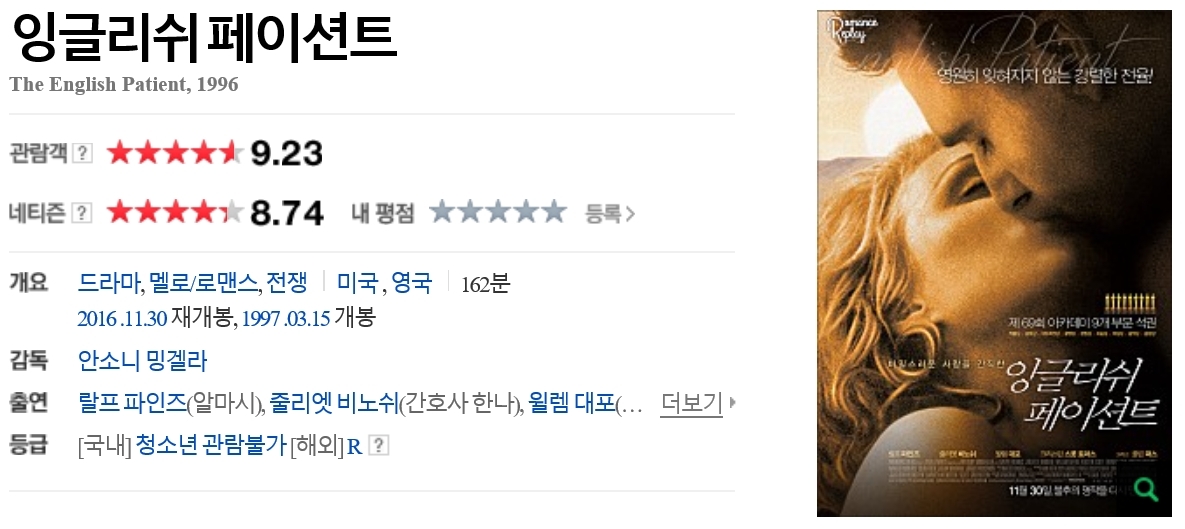Click magnifier icon on movie poster

[1146, 490]
